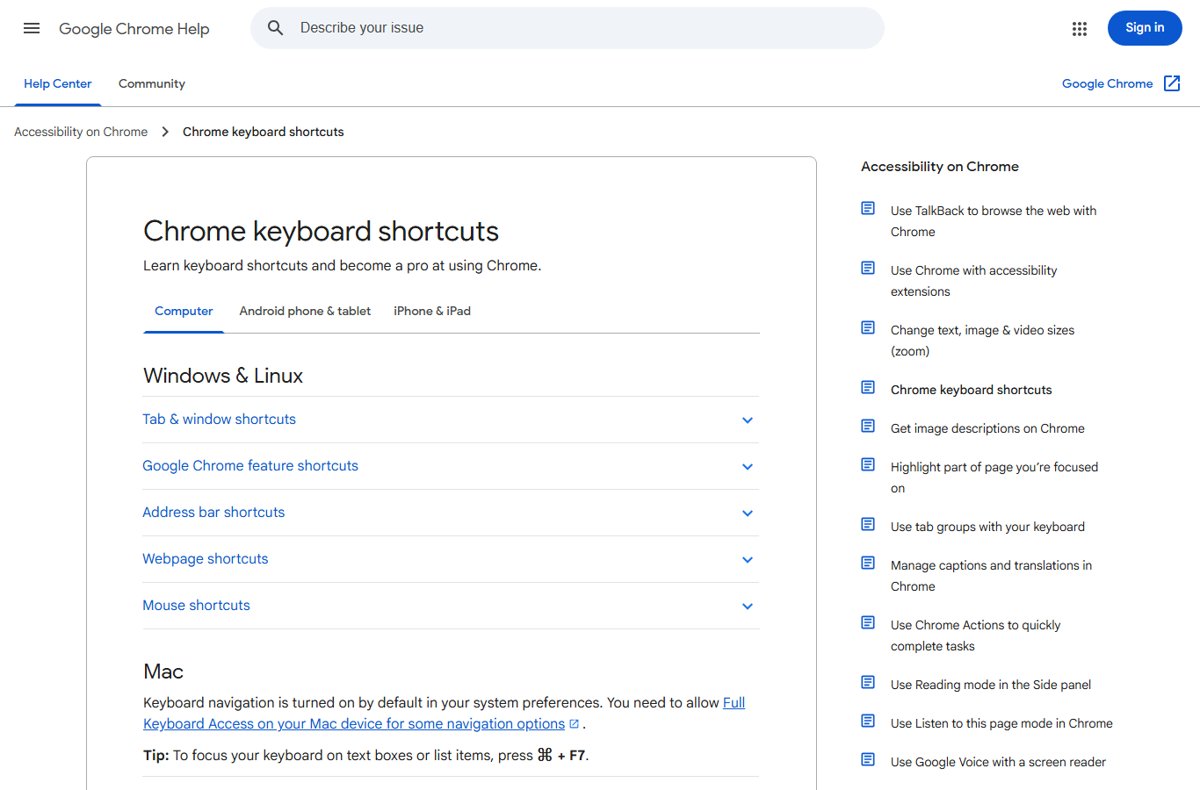The width and height of the screenshot is (1200, 790).
Task: Click article icon beside Chrome keyboard shortcuts
Action: click(868, 388)
